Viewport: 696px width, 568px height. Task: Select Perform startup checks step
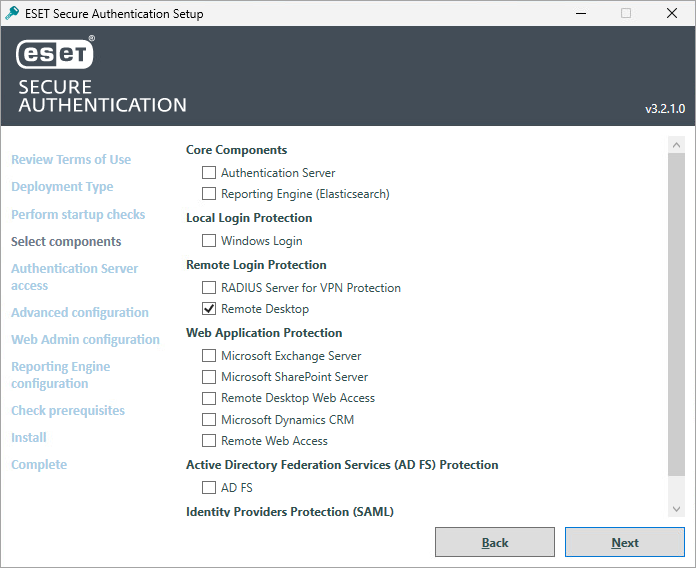coord(78,214)
